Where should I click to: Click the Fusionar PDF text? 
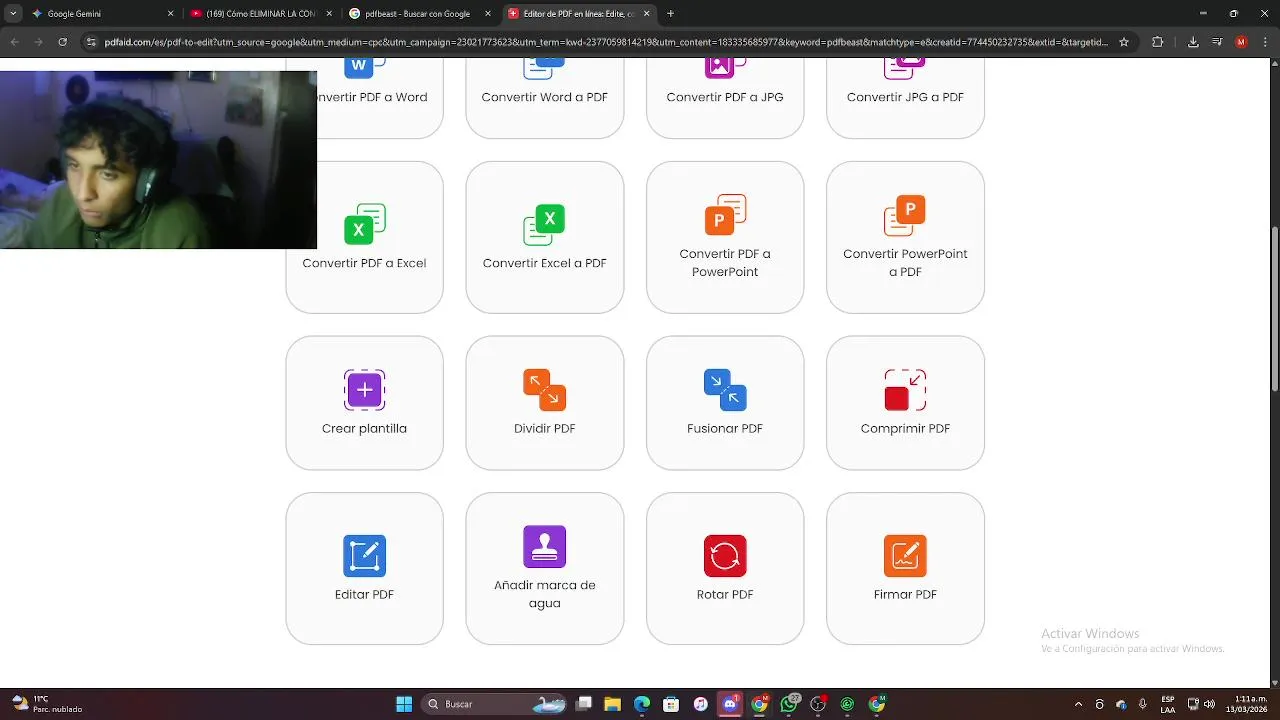click(x=725, y=429)
